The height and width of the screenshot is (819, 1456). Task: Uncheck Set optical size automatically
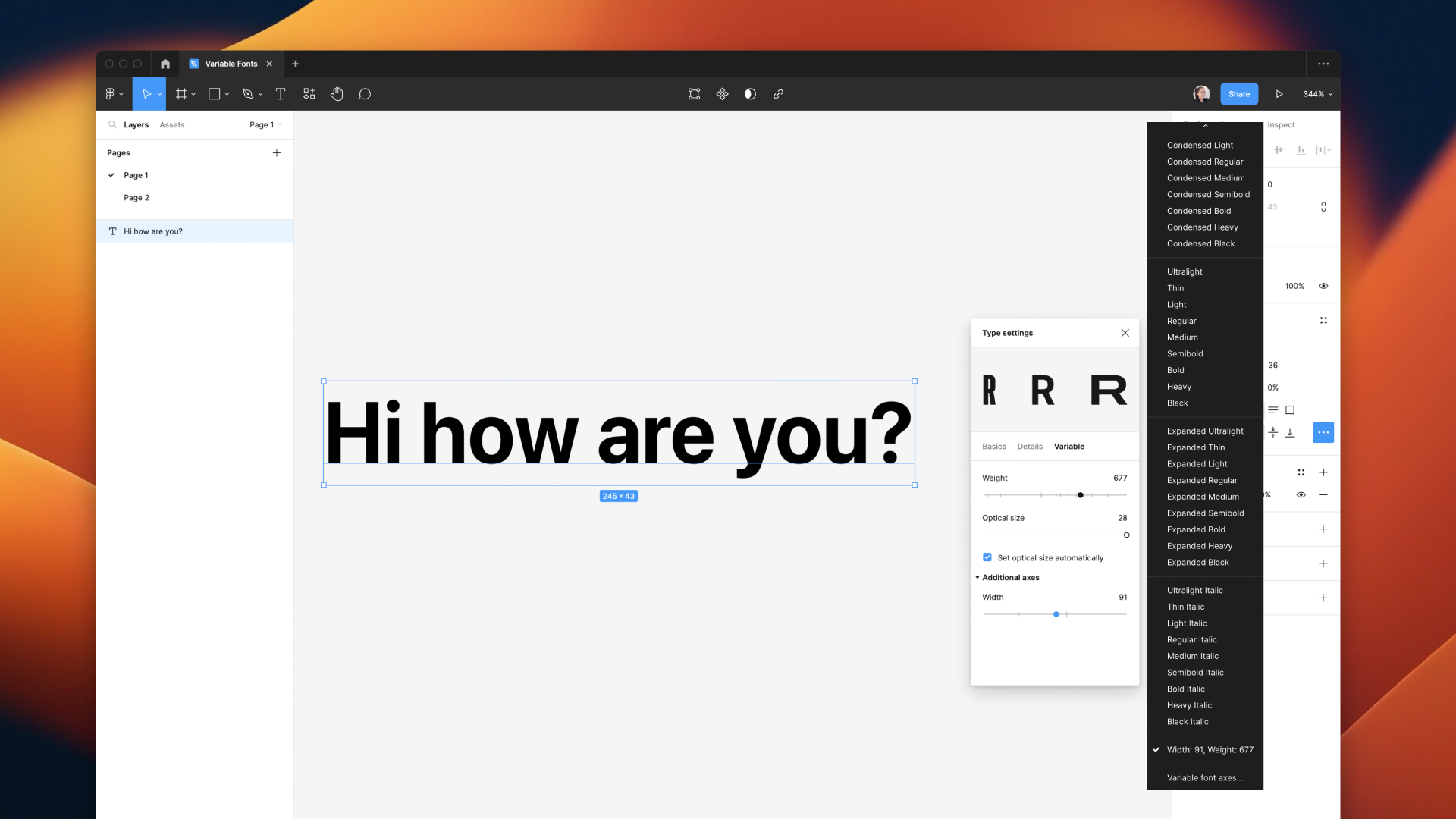pyautogui.click(x=987, y=557)
